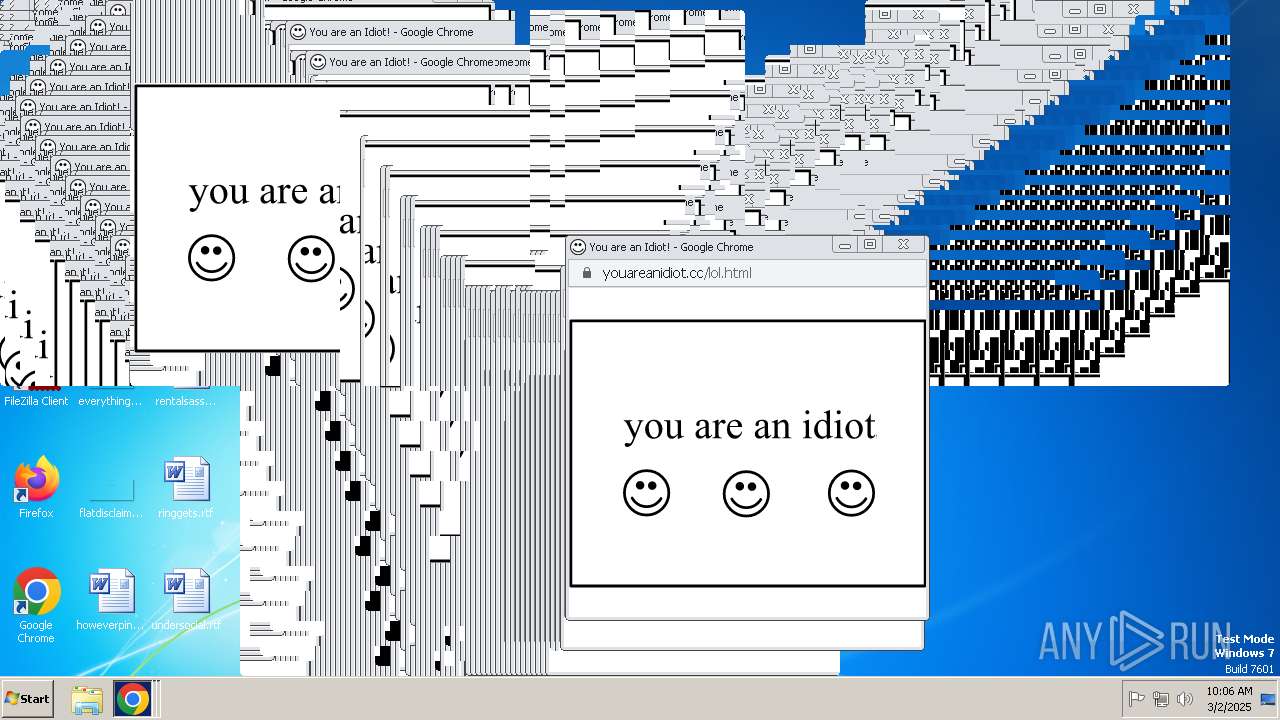This screenshot has height=720, width=1280.
Task: Open the ringgets.rtf desktop document
Action: pos(186,488)
